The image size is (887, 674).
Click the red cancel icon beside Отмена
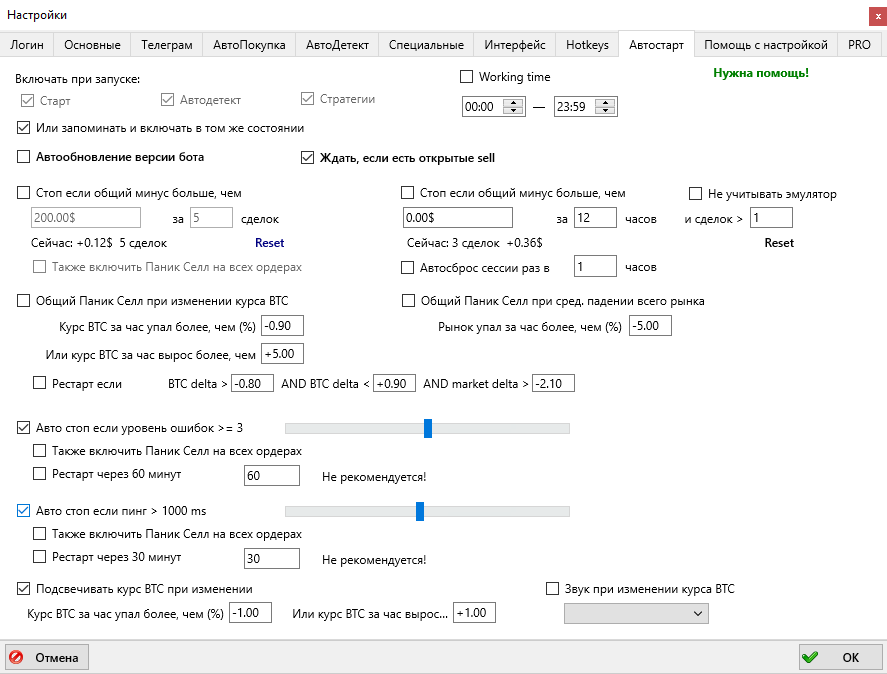point(16,657)
